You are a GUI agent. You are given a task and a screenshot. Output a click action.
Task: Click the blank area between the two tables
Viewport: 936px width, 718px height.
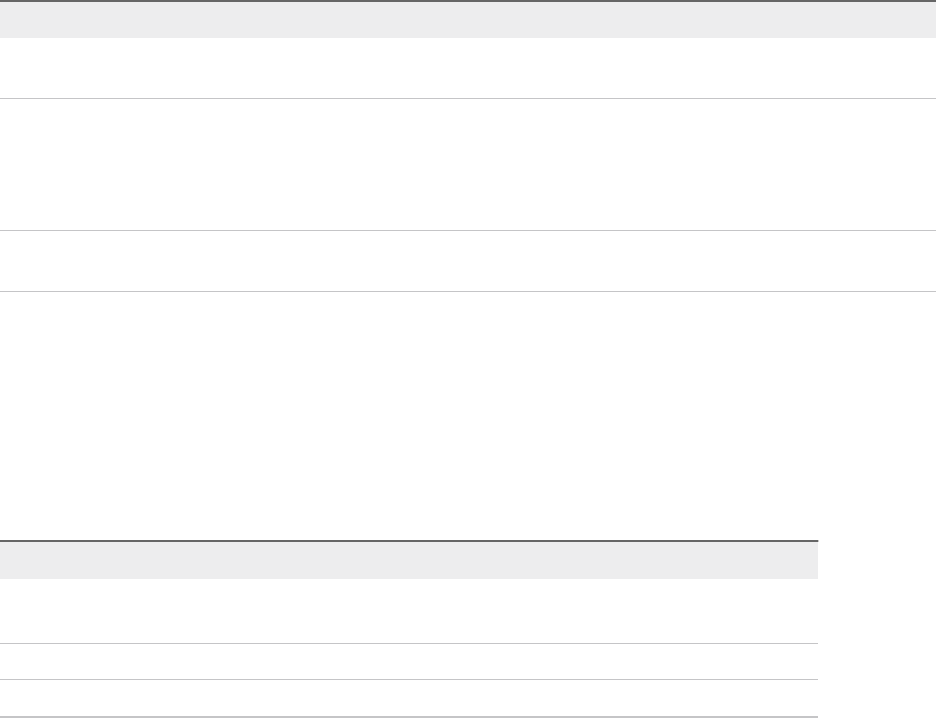coord(468,415)
